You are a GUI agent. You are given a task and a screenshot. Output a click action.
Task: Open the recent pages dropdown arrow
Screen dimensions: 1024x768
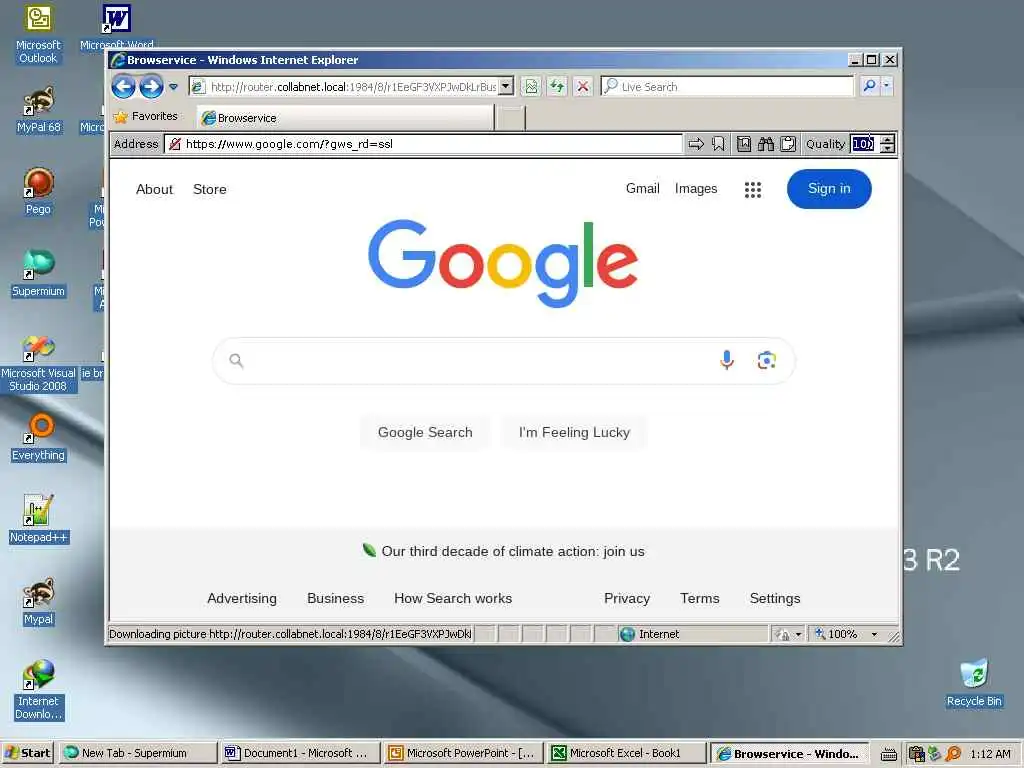173,86
